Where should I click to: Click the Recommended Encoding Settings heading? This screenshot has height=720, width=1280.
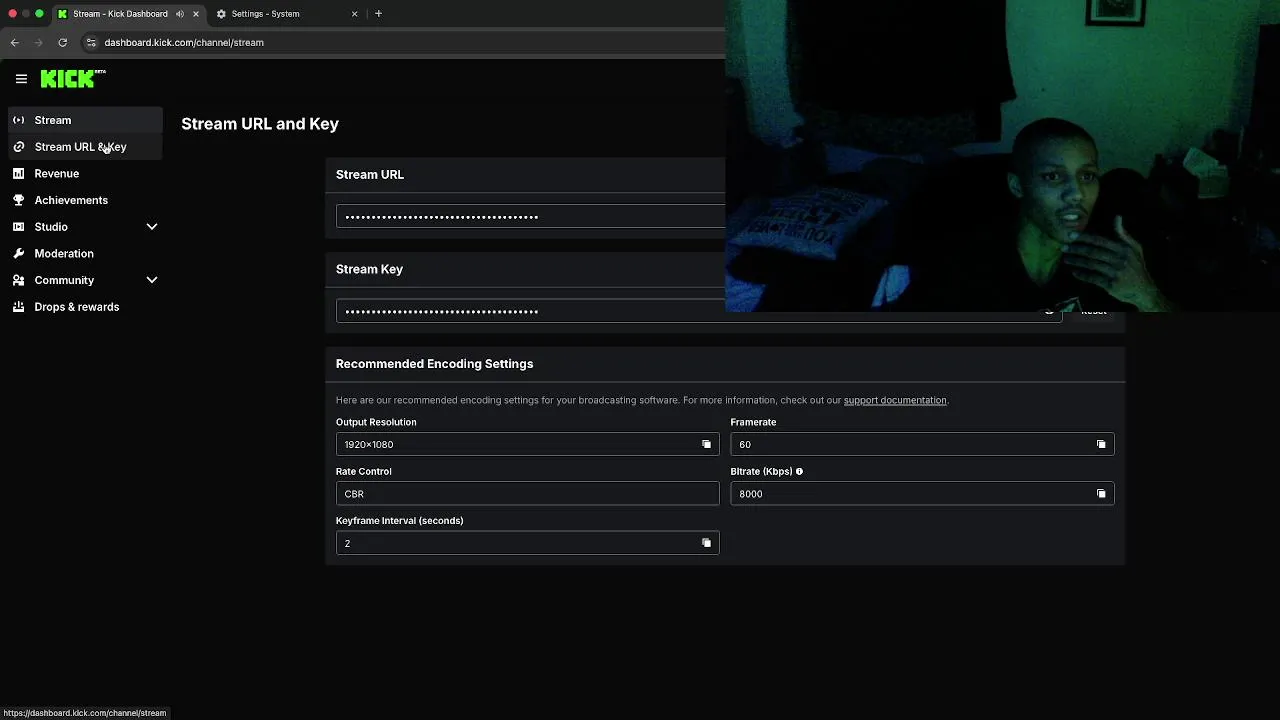[434, 364]
